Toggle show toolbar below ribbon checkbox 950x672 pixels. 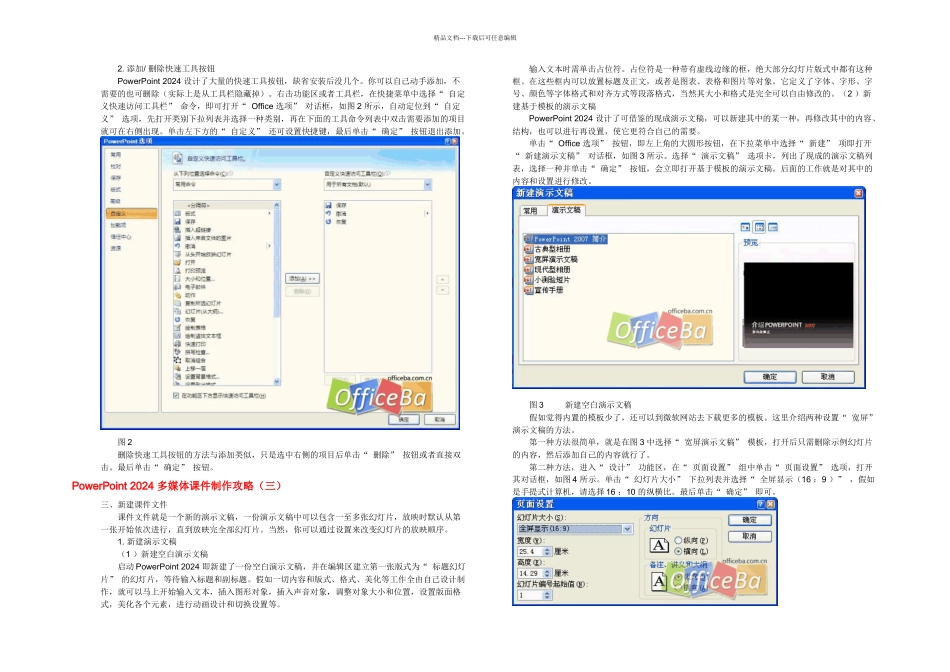[x=176, y=396]
